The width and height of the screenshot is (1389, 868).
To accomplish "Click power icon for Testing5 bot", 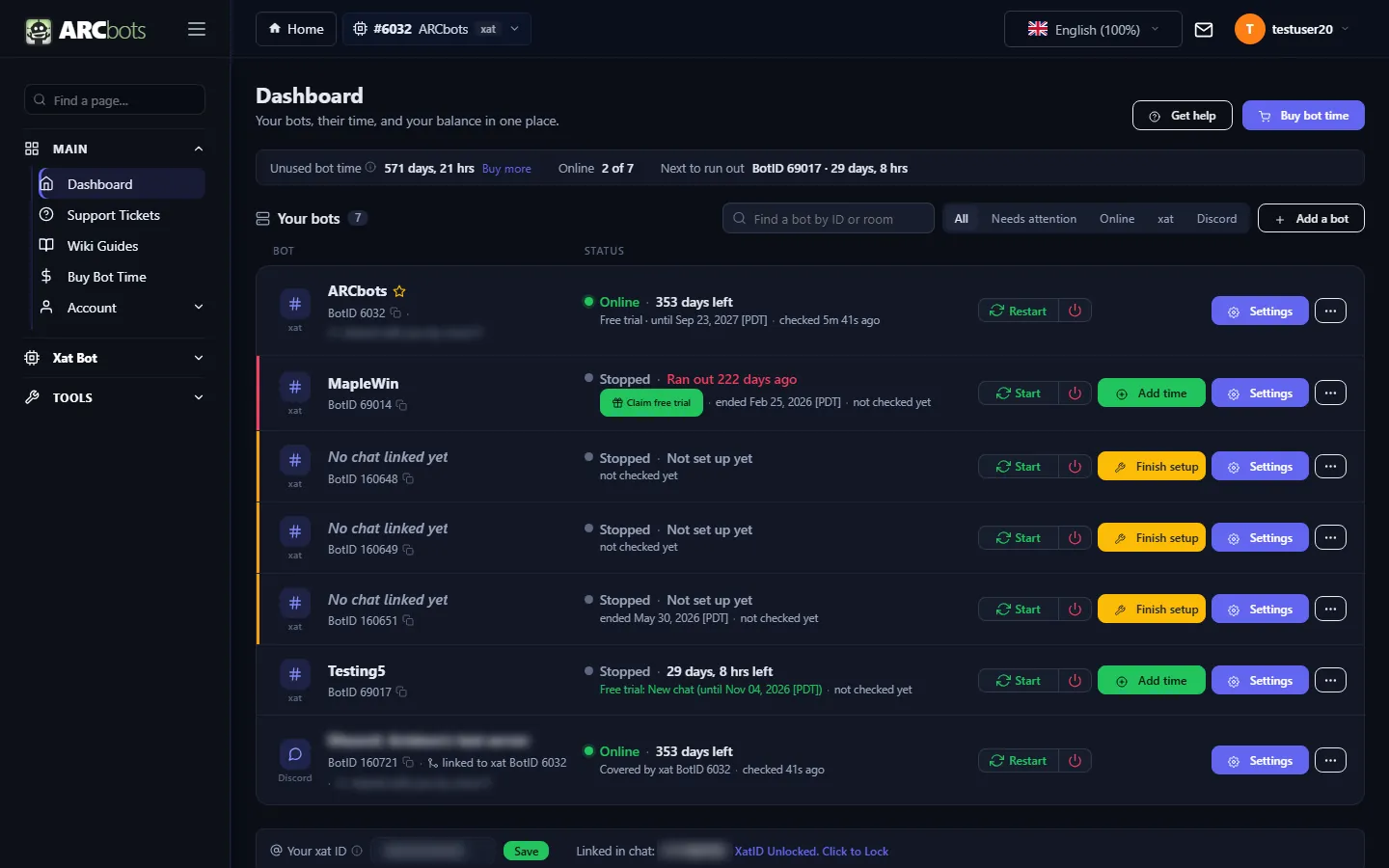I will click(1075, 680).
